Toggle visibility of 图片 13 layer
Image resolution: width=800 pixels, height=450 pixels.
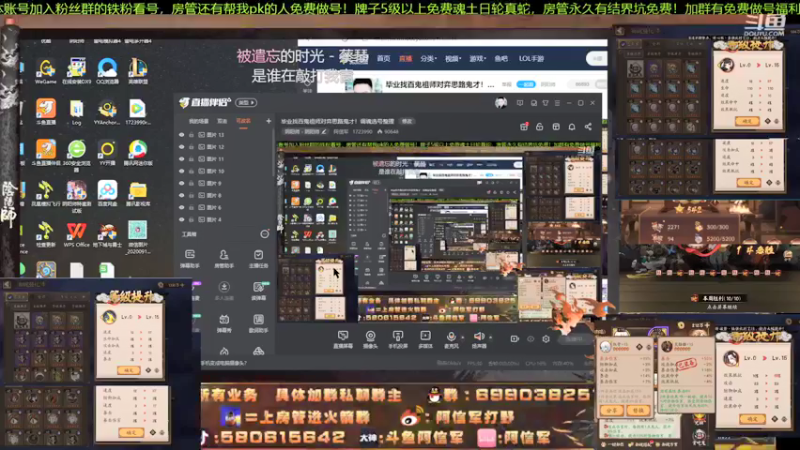click(182, 135)
